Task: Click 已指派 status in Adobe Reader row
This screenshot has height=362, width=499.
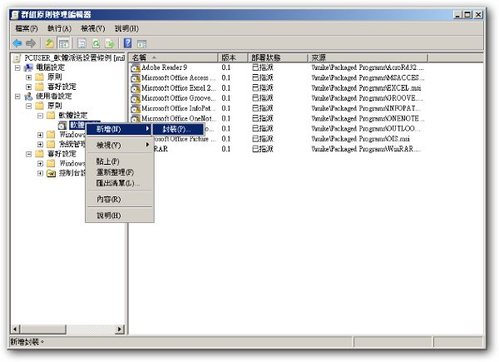Action: (x=263, y=68)
